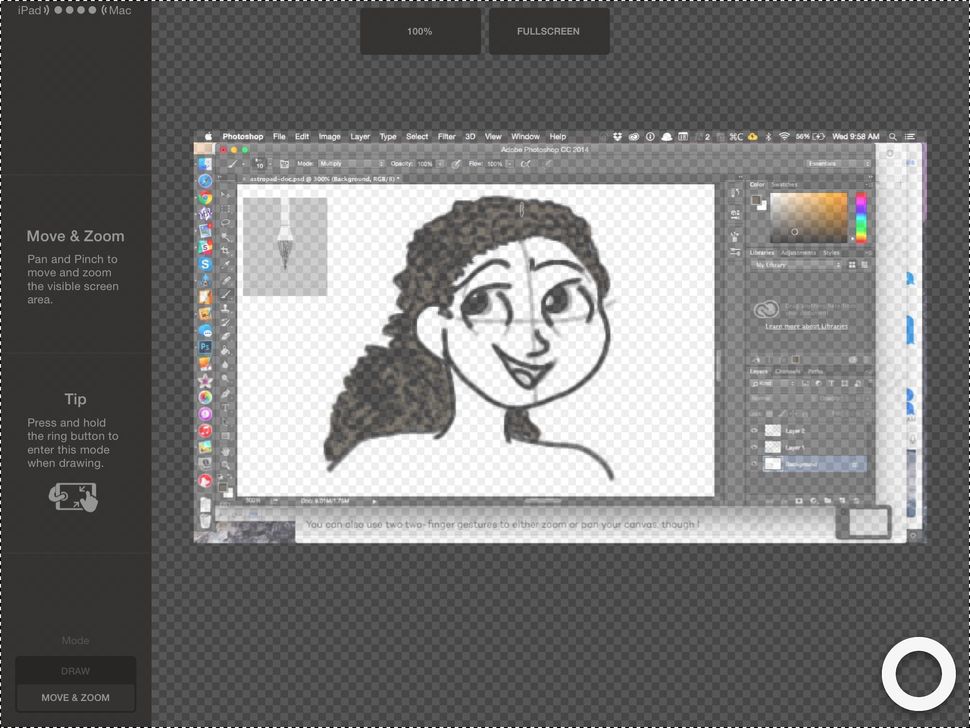Switch to the Channels tab

click(x=787, y=372)
